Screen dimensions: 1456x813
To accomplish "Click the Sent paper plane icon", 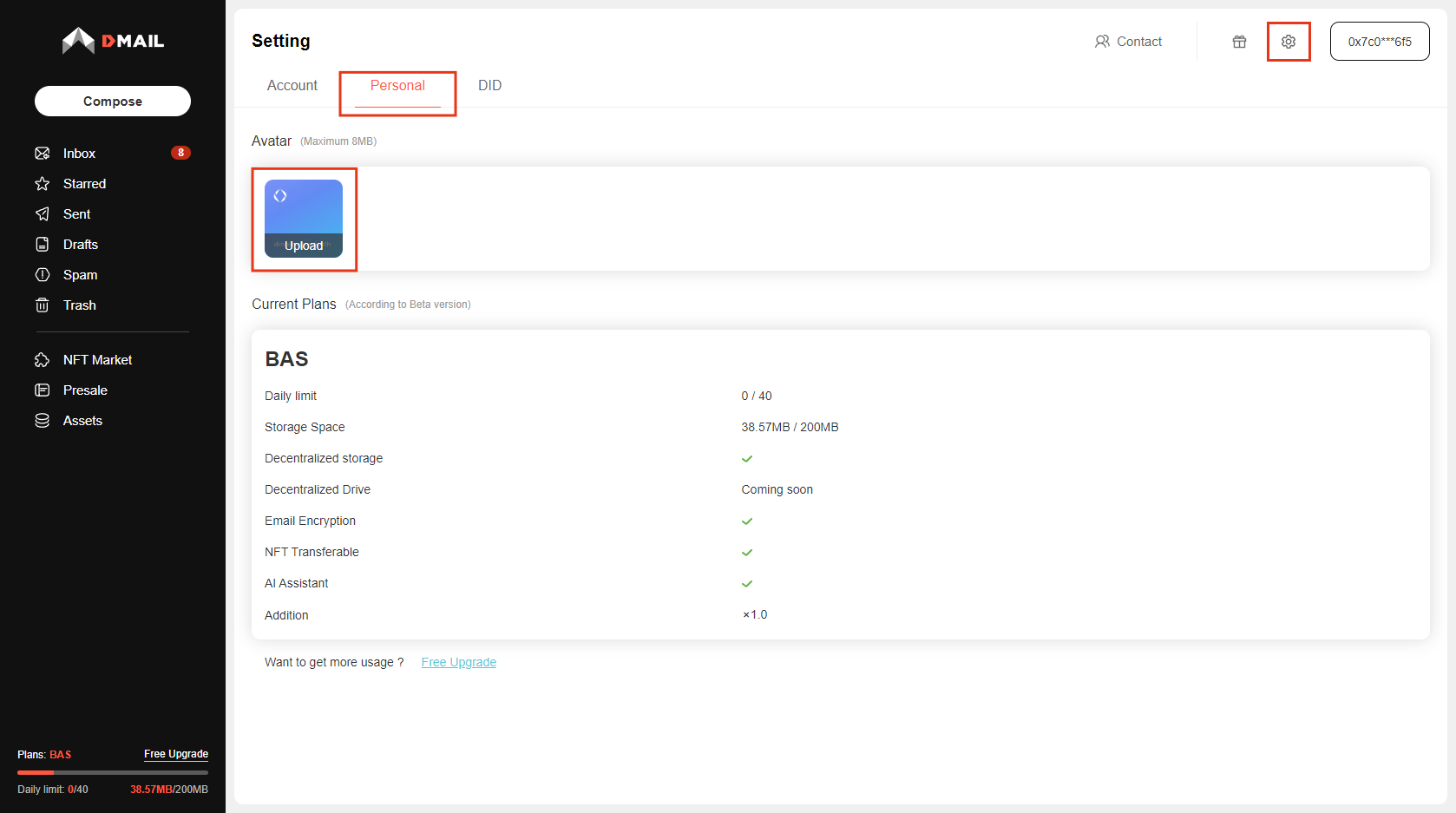I will pyautogui.click(x=43, y=214).
